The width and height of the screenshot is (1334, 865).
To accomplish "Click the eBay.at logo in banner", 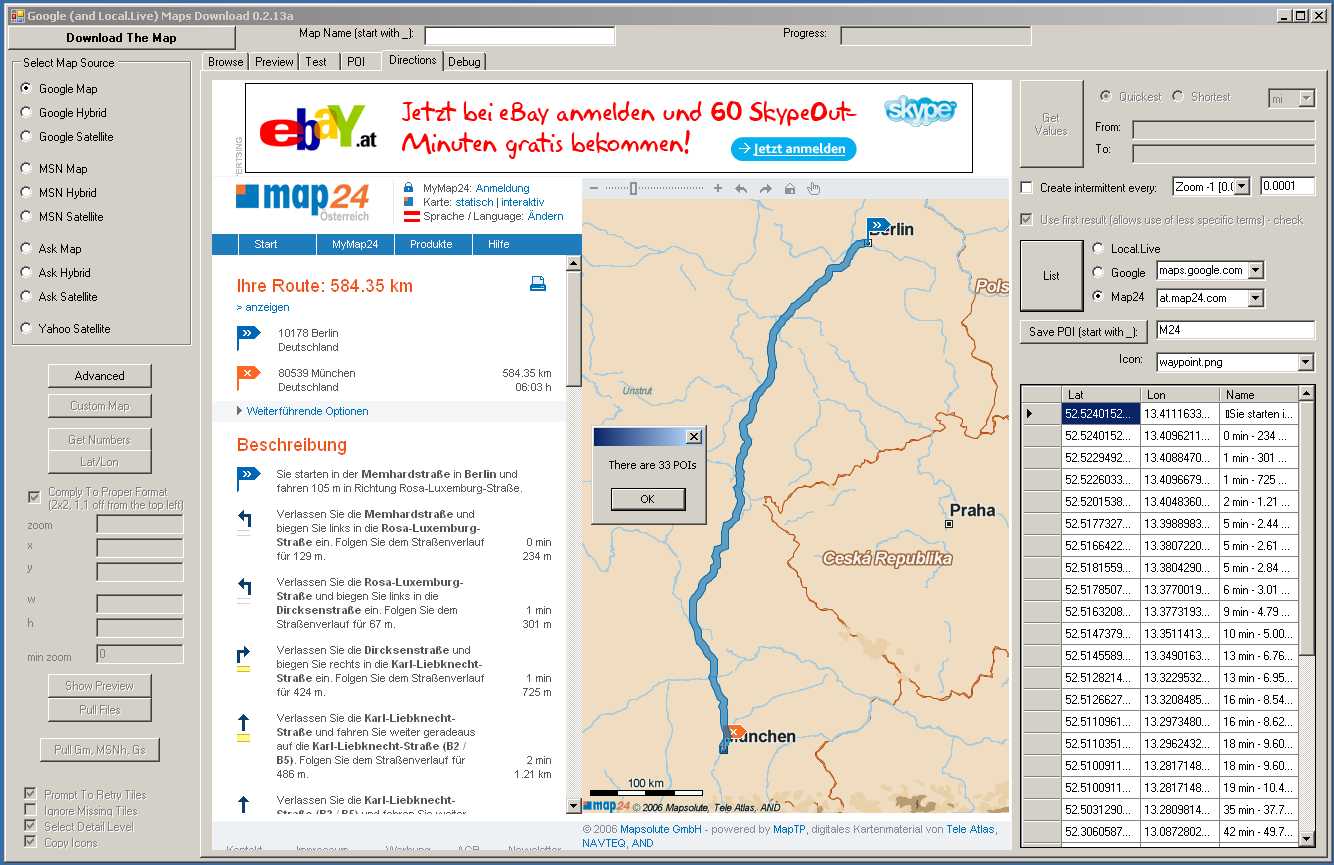I will coord(317,129).
